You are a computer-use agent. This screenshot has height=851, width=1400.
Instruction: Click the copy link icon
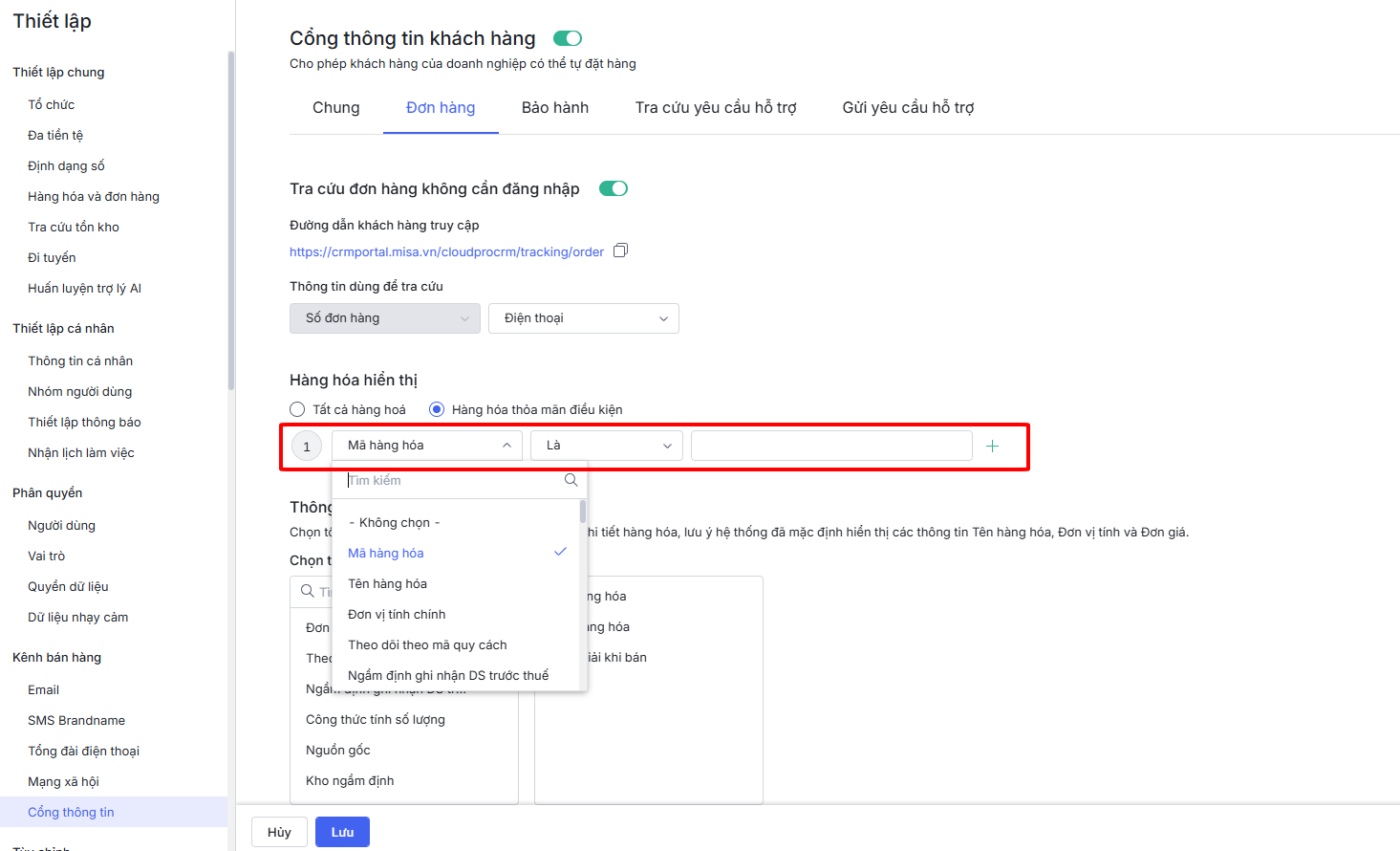pos(620,251)
